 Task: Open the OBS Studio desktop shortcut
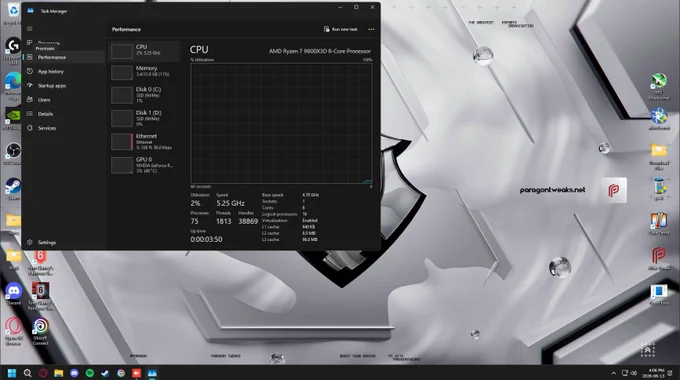point(13,154)
